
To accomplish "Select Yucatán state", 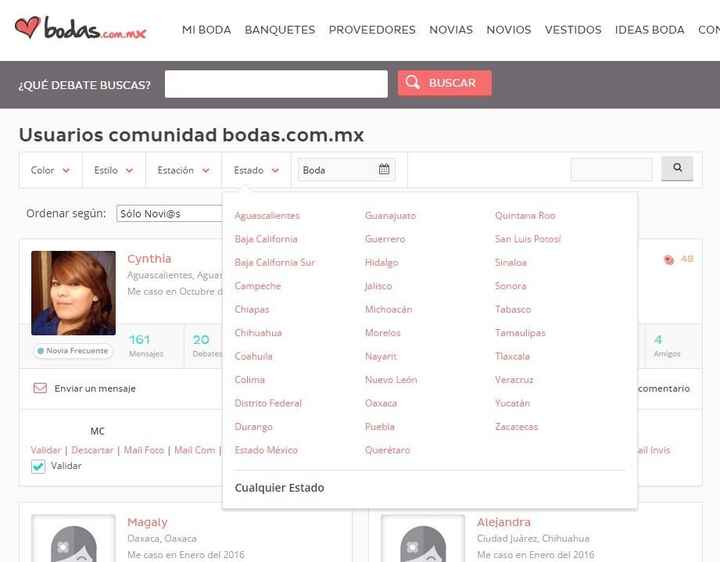I will [512, 403].
